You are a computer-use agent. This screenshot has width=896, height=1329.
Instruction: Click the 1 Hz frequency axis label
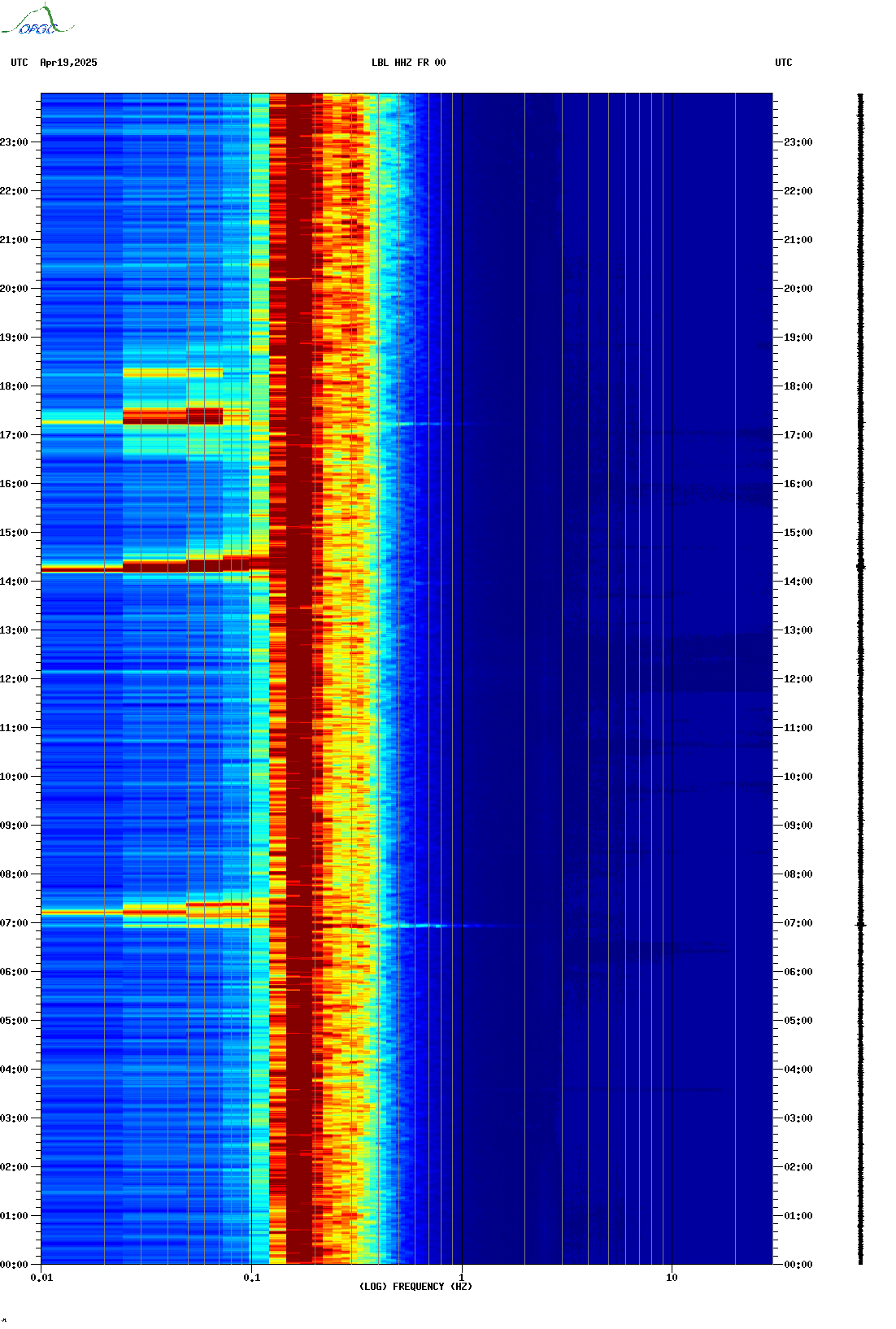pos(461,1278)
